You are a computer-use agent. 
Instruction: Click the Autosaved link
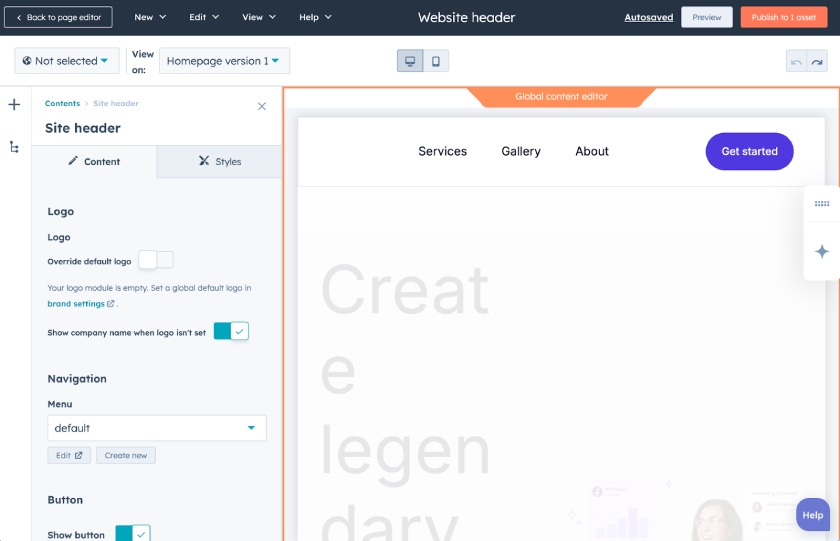649,17
